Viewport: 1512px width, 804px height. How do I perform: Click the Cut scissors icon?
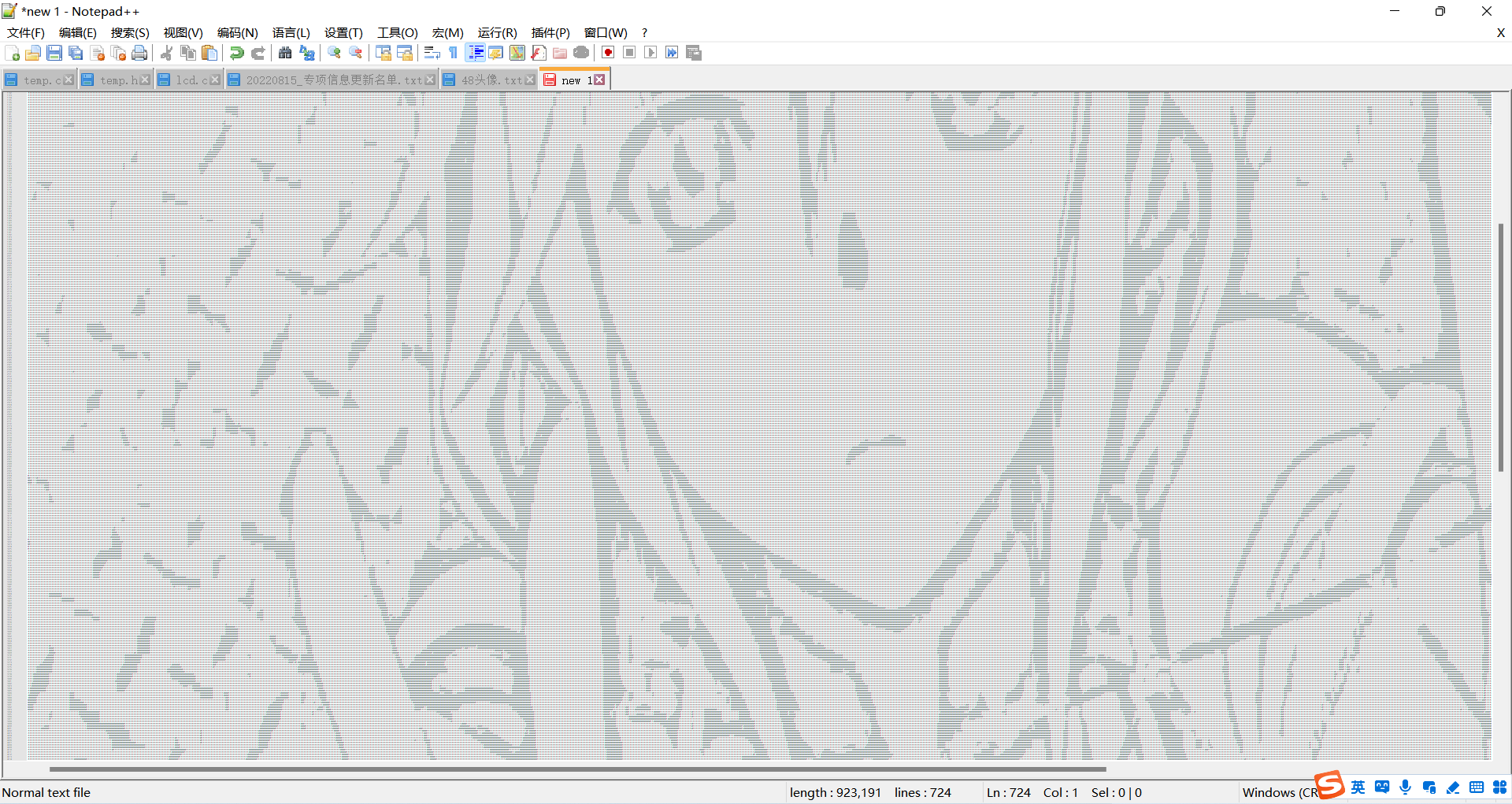(166, 53)
